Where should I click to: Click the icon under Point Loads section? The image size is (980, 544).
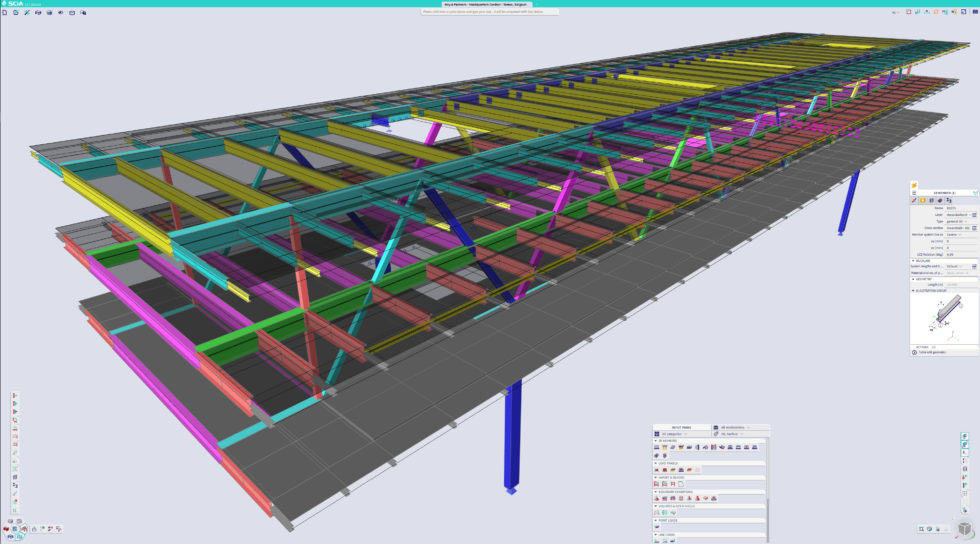(657, 526)
